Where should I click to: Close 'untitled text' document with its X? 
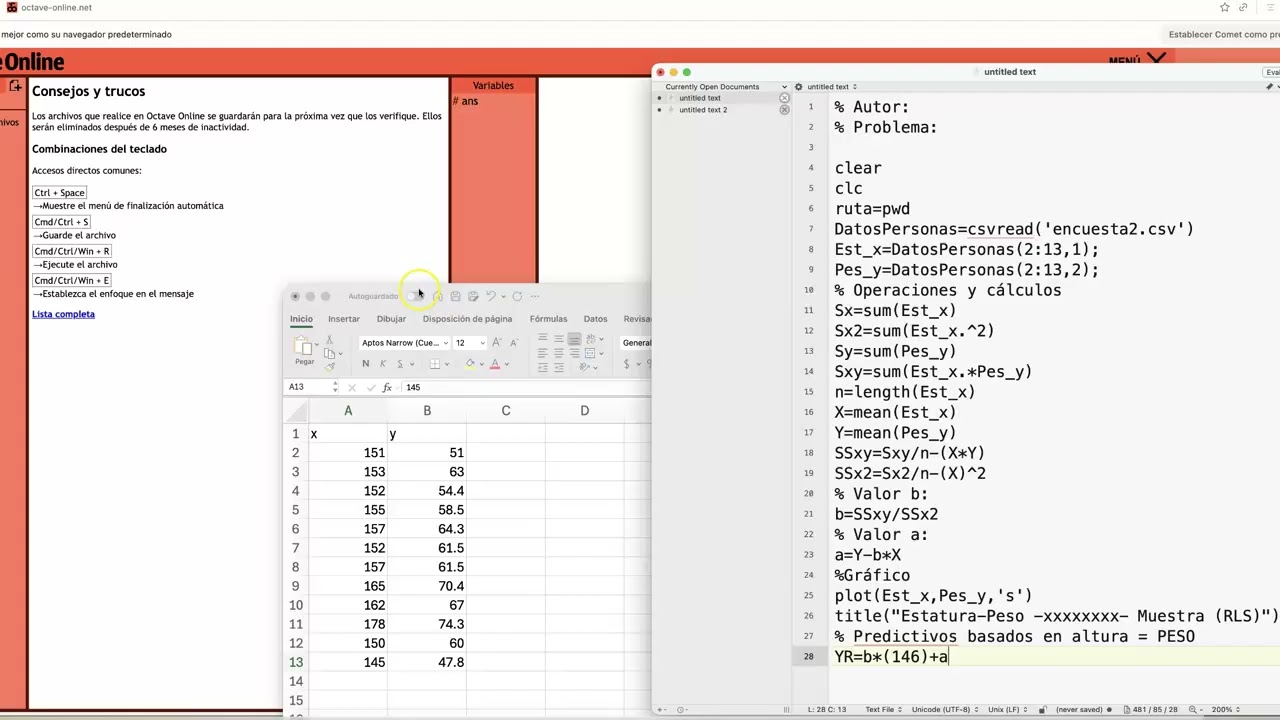click(x=784, y=98)
